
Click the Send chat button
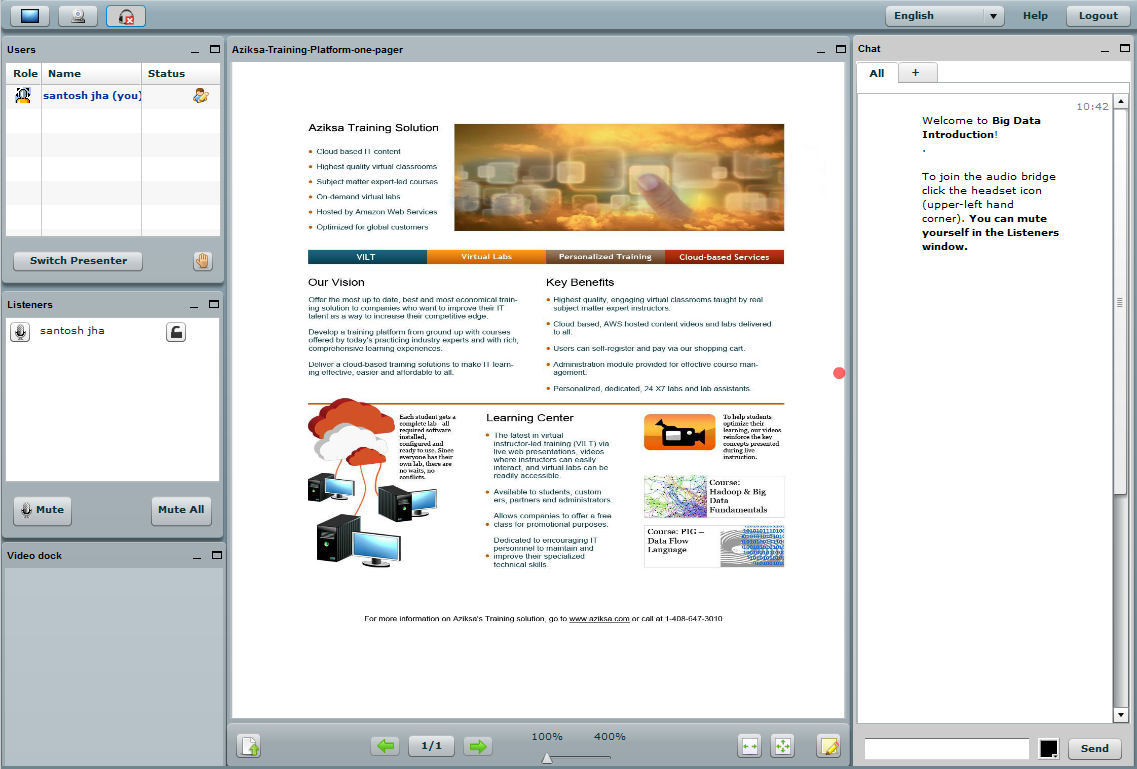pyautogui.click(x=1094, y=749)
